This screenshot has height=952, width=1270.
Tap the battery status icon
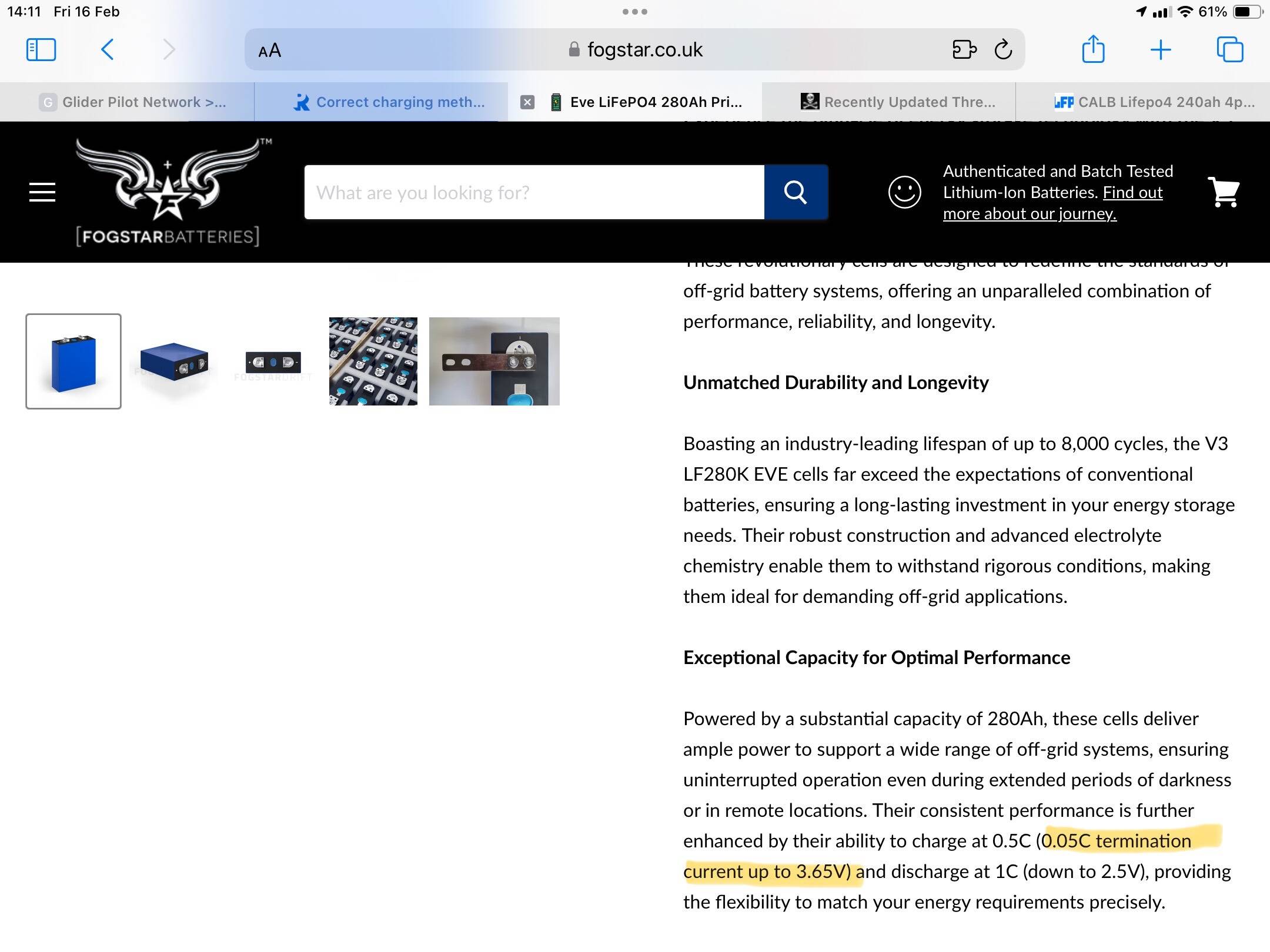[1248, 11]
